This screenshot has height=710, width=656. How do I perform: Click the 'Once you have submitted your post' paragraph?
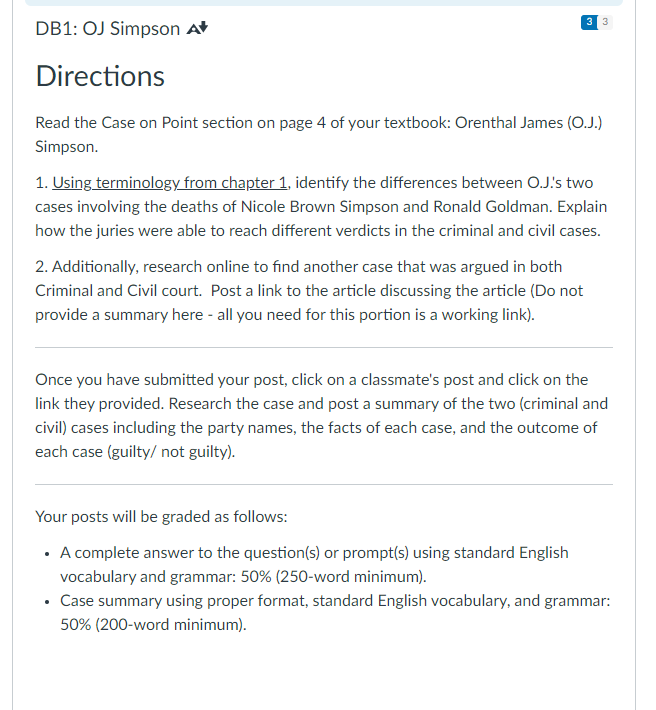[321, 415]
